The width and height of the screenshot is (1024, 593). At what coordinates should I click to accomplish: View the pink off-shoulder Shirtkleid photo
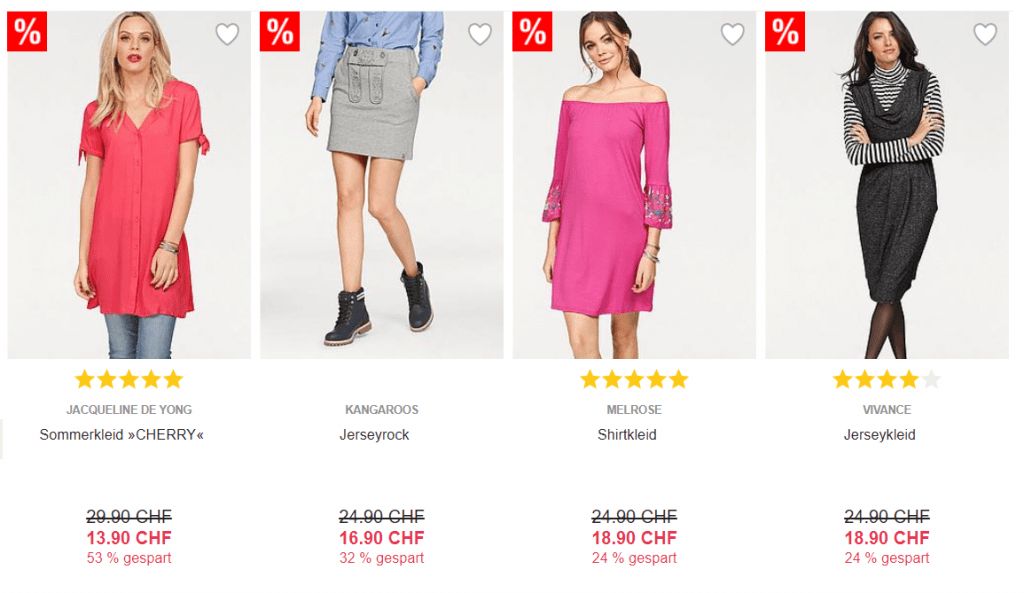pyautogui.click(x=634, y=185)
